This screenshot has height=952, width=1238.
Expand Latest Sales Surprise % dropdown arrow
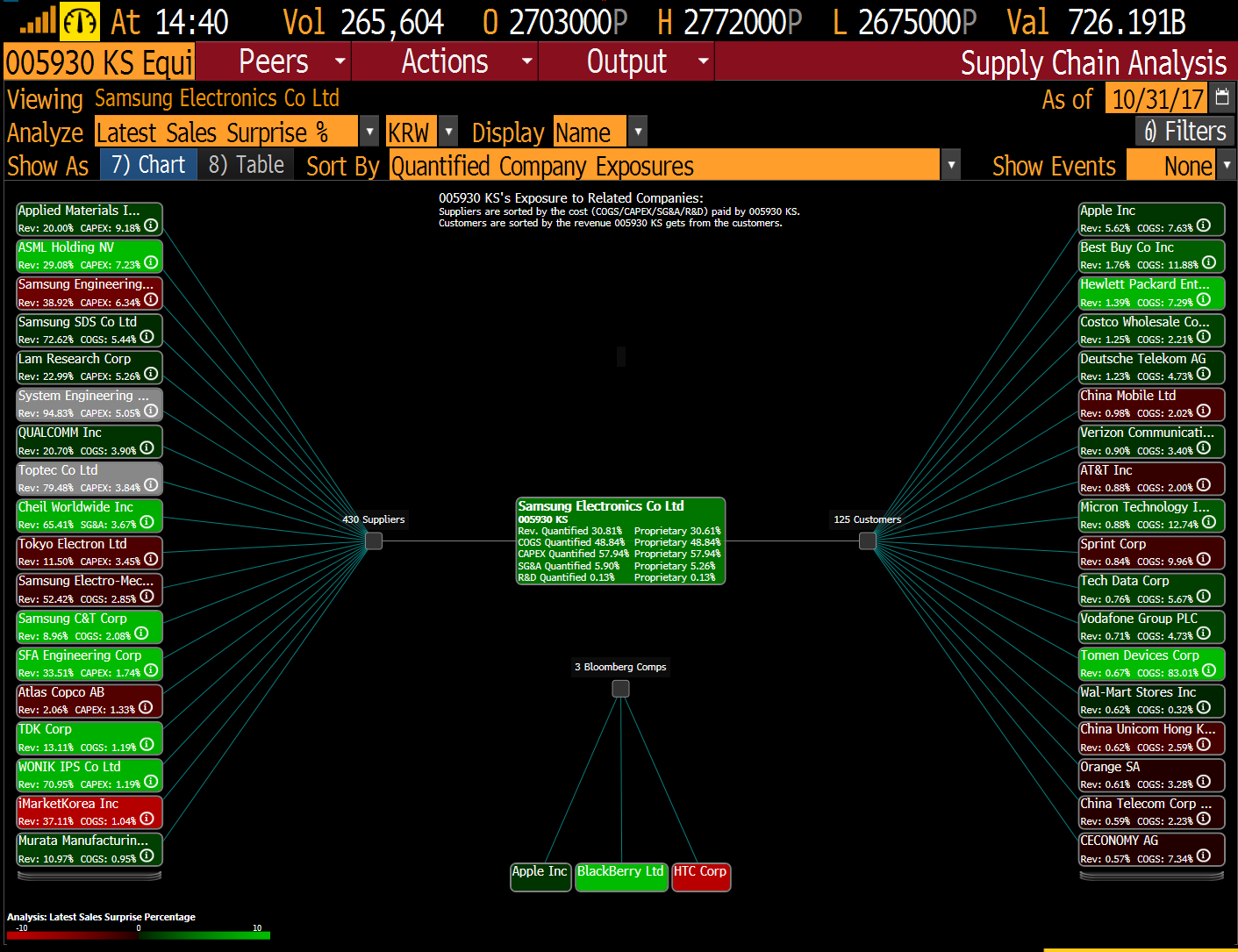coord(369,132)
